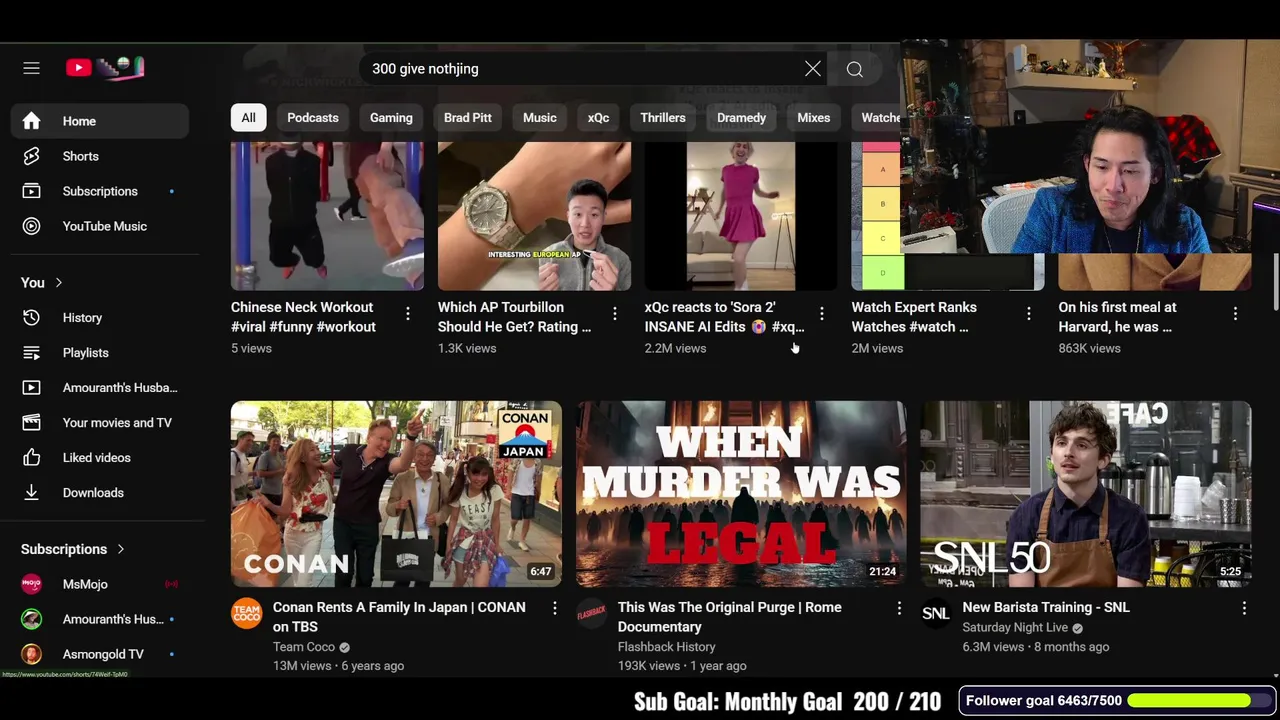
Task: Open xQc reacts Sora 2 short thumbnail
Action: (x=741, y=216)
